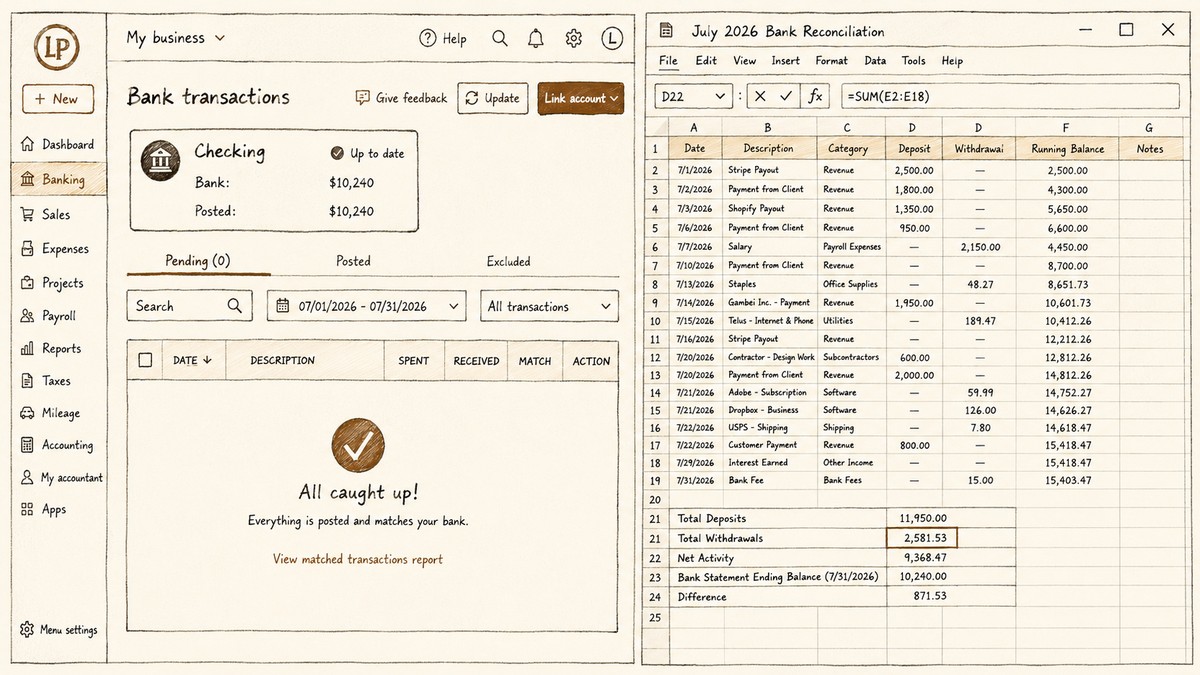Viewport: 1200px width, 675px height.
Task: Open View matched transactions report link
Action: 358,559
